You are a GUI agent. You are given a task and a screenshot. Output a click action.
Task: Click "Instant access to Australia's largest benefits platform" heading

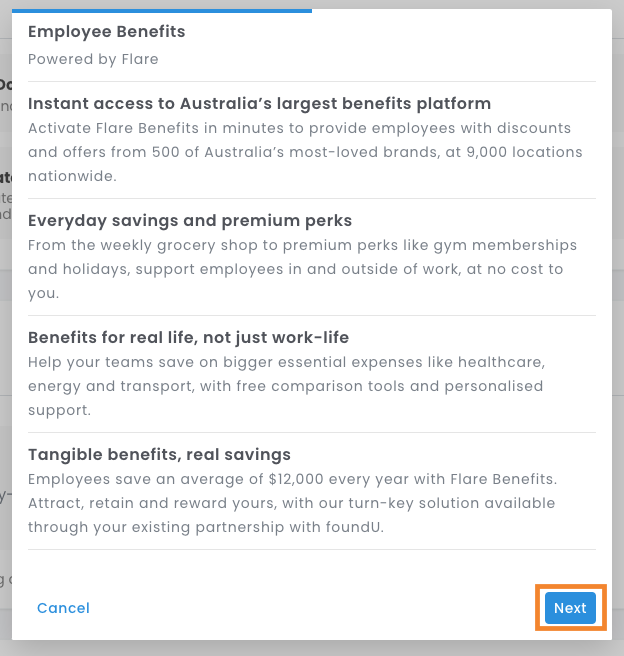(x=259, y=104)
